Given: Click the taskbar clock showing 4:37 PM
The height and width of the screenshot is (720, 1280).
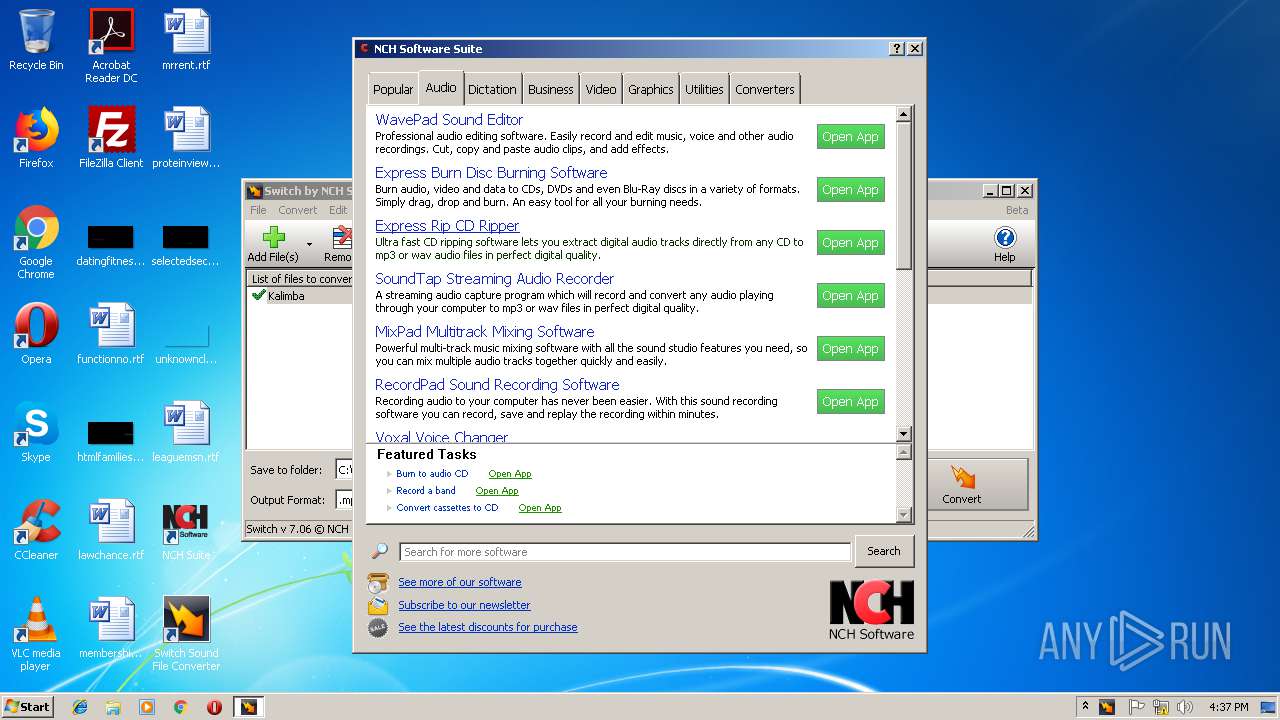Looking at the screenshot, I should 1229,707.
